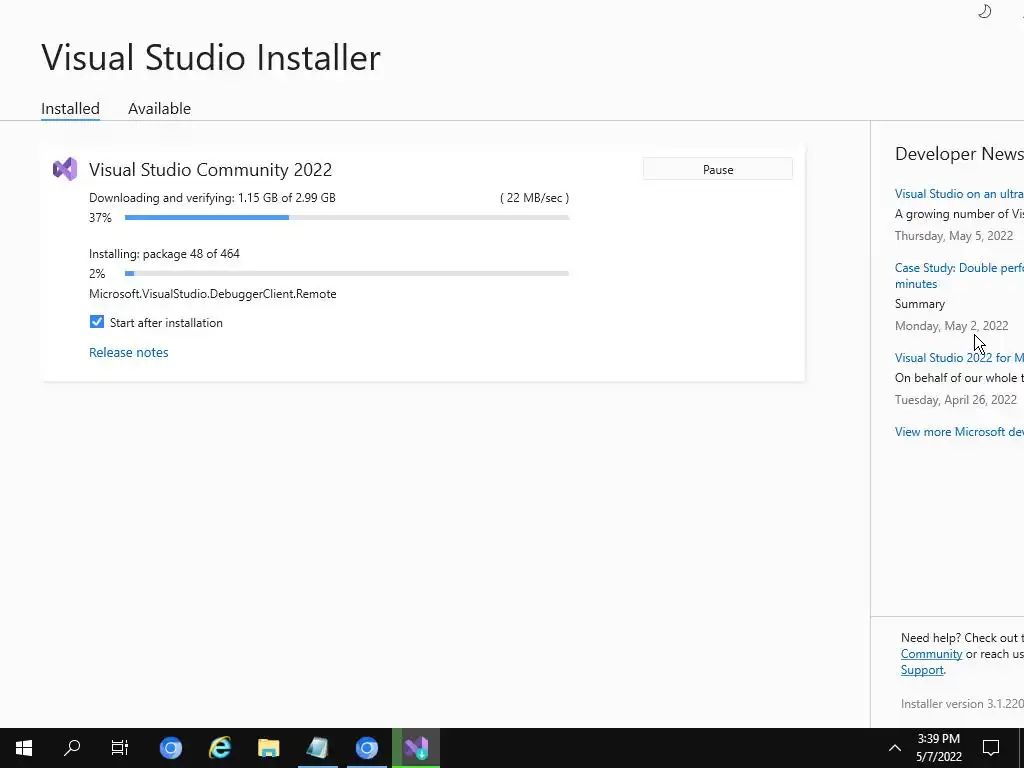This screenshot has width=1024, height=768.
Task: Launch Internet Explorer from taskbar
Action: pos(220,748)
